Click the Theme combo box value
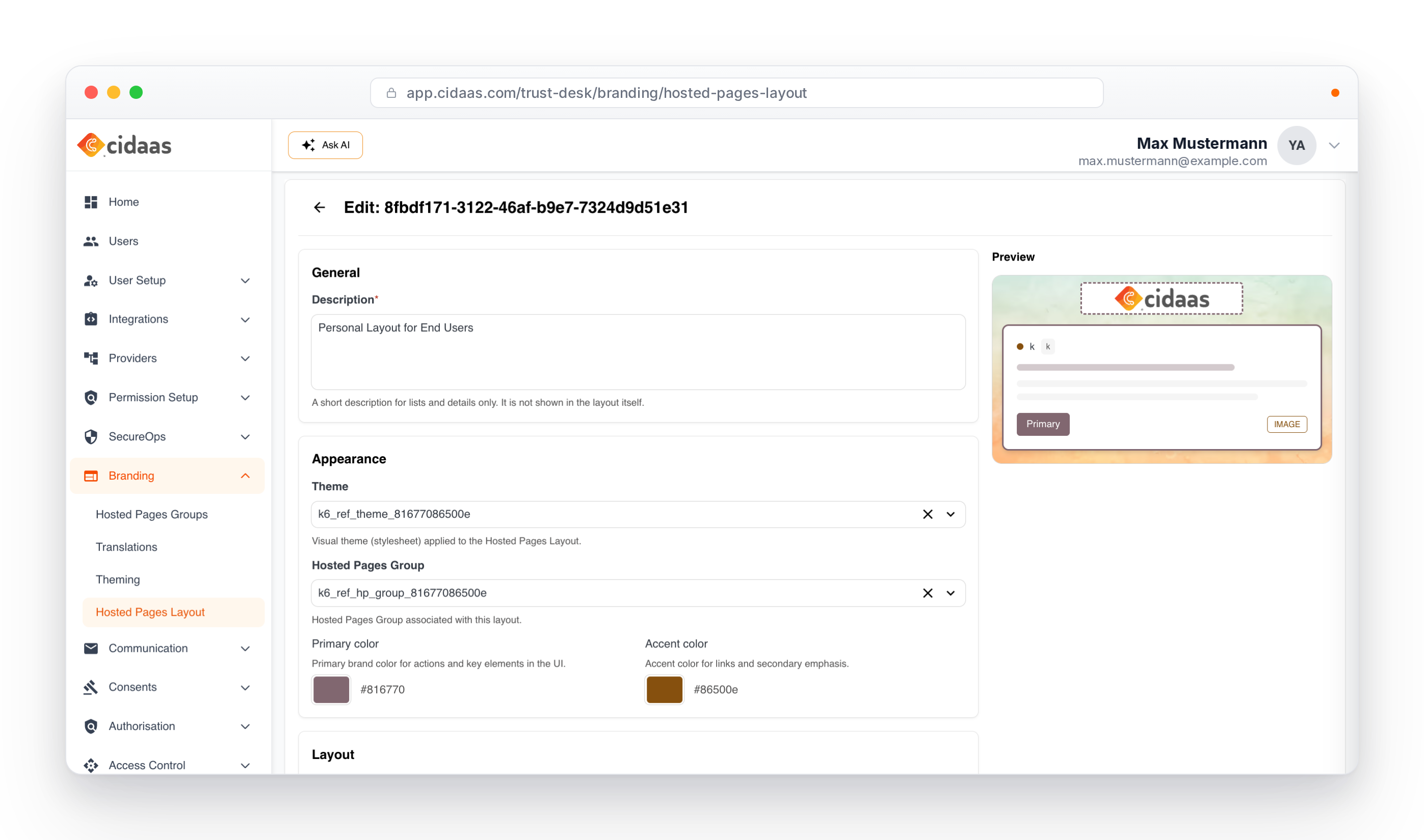This screenshot has height=840, width=1424. click(394, 514)
